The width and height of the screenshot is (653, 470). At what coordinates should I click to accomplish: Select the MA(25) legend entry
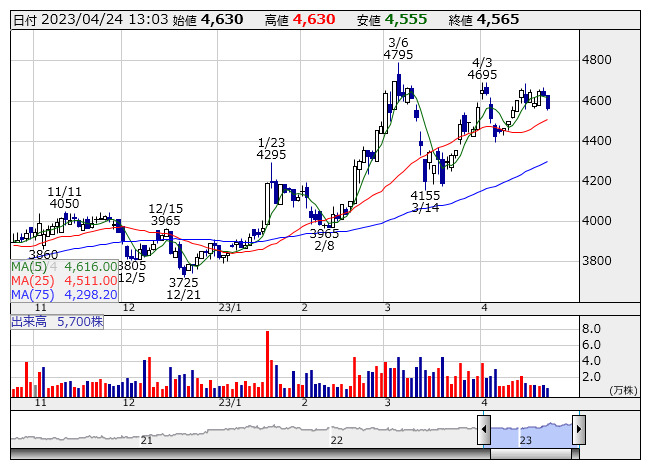[x=64, y=281]
